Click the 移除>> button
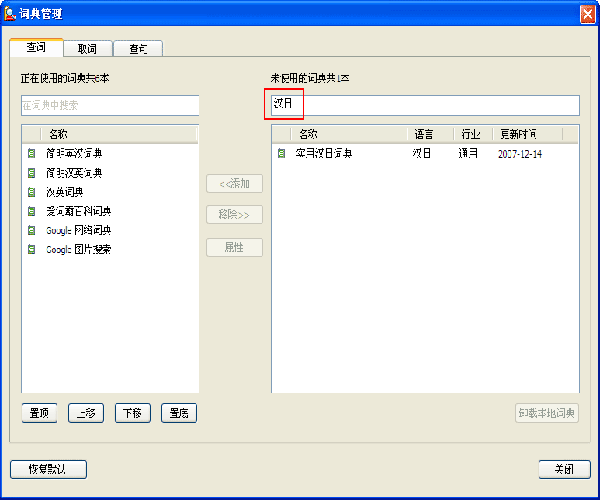600x500 pixels. 235,215
